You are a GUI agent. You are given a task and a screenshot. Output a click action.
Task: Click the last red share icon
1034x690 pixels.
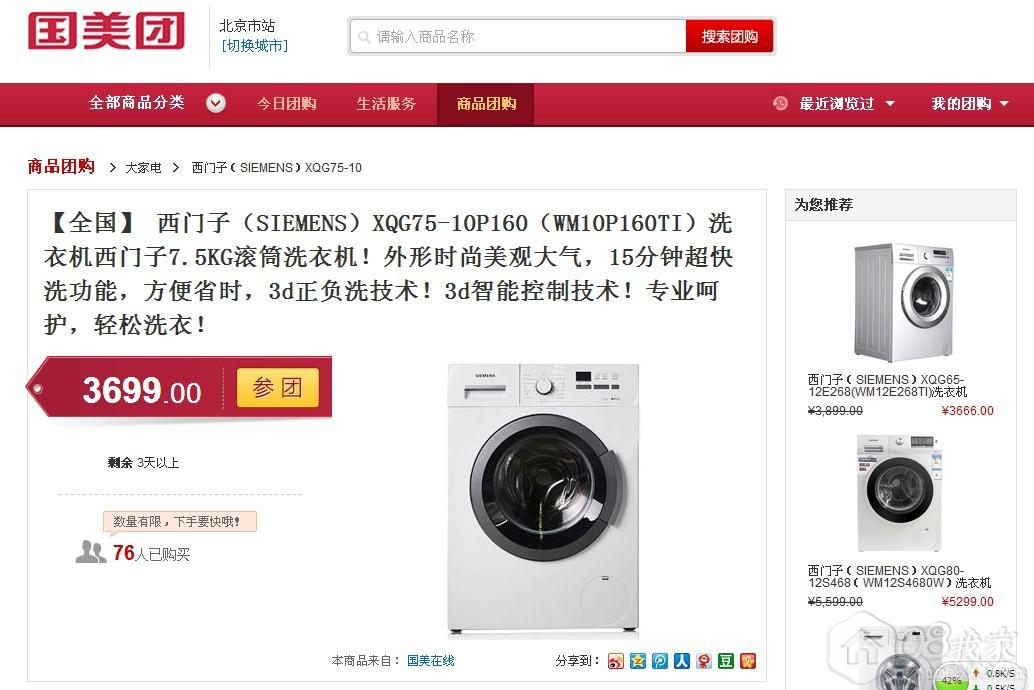(748, 661)
